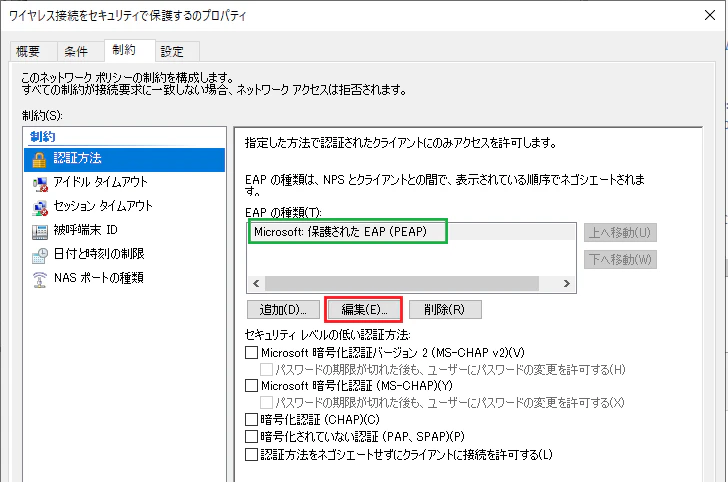Enable Microsoft 暗号化認証 (MS-CHAP)(Y) checkbox

251,386
